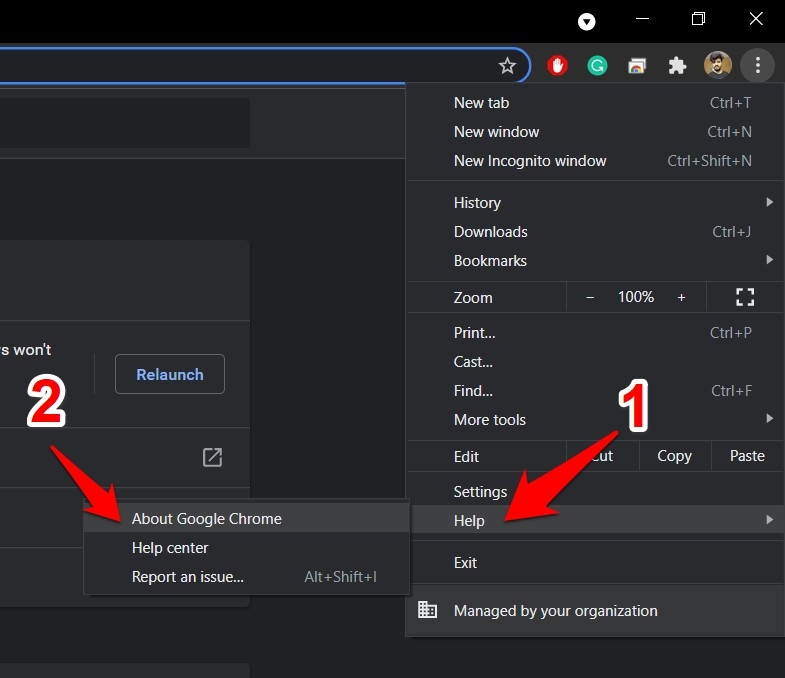Open the red hand ad-blocker extension
The height and width of the screenshot is (678, 785).
557,66
